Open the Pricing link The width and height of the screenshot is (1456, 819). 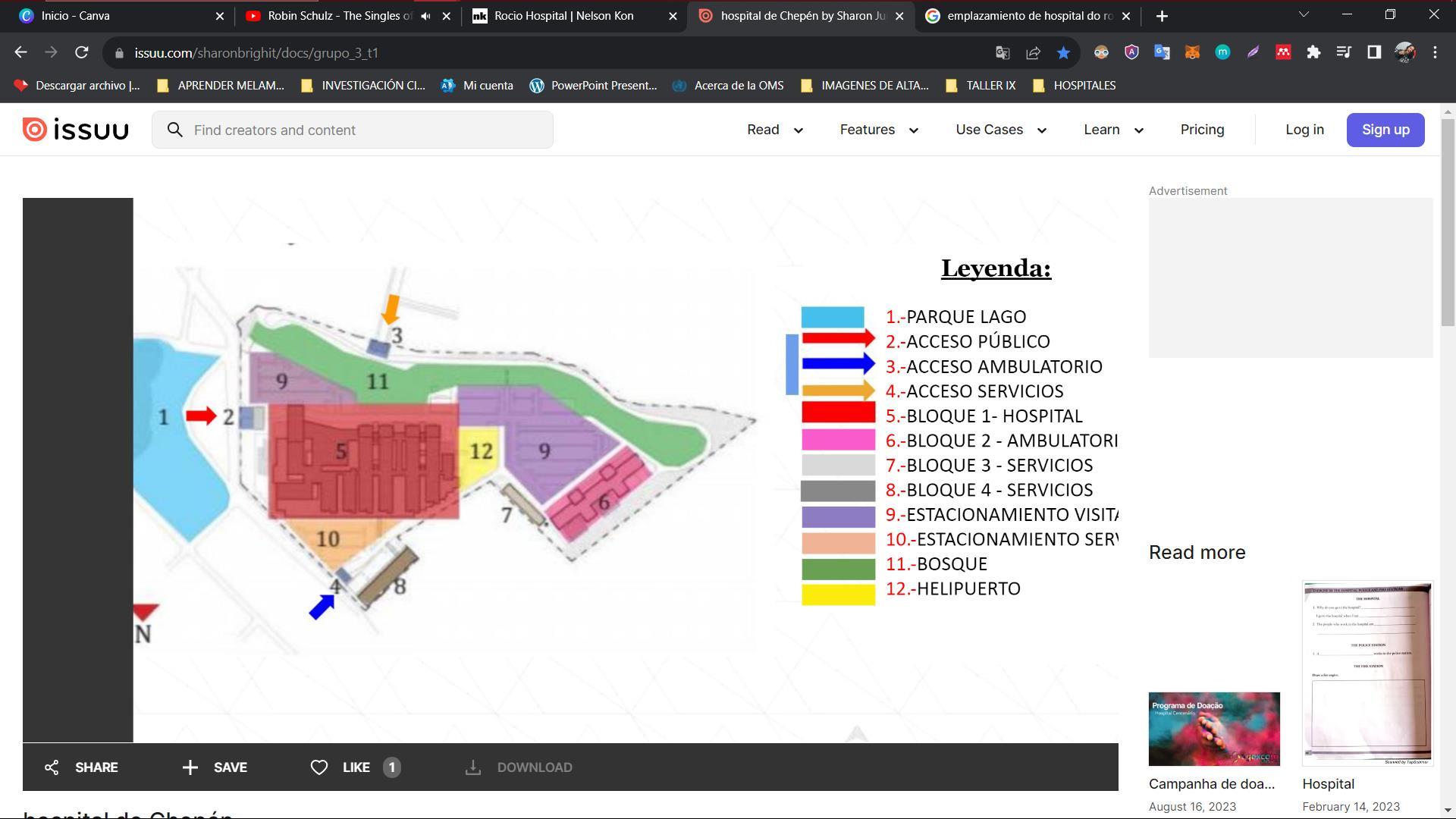pos(1202,130)
